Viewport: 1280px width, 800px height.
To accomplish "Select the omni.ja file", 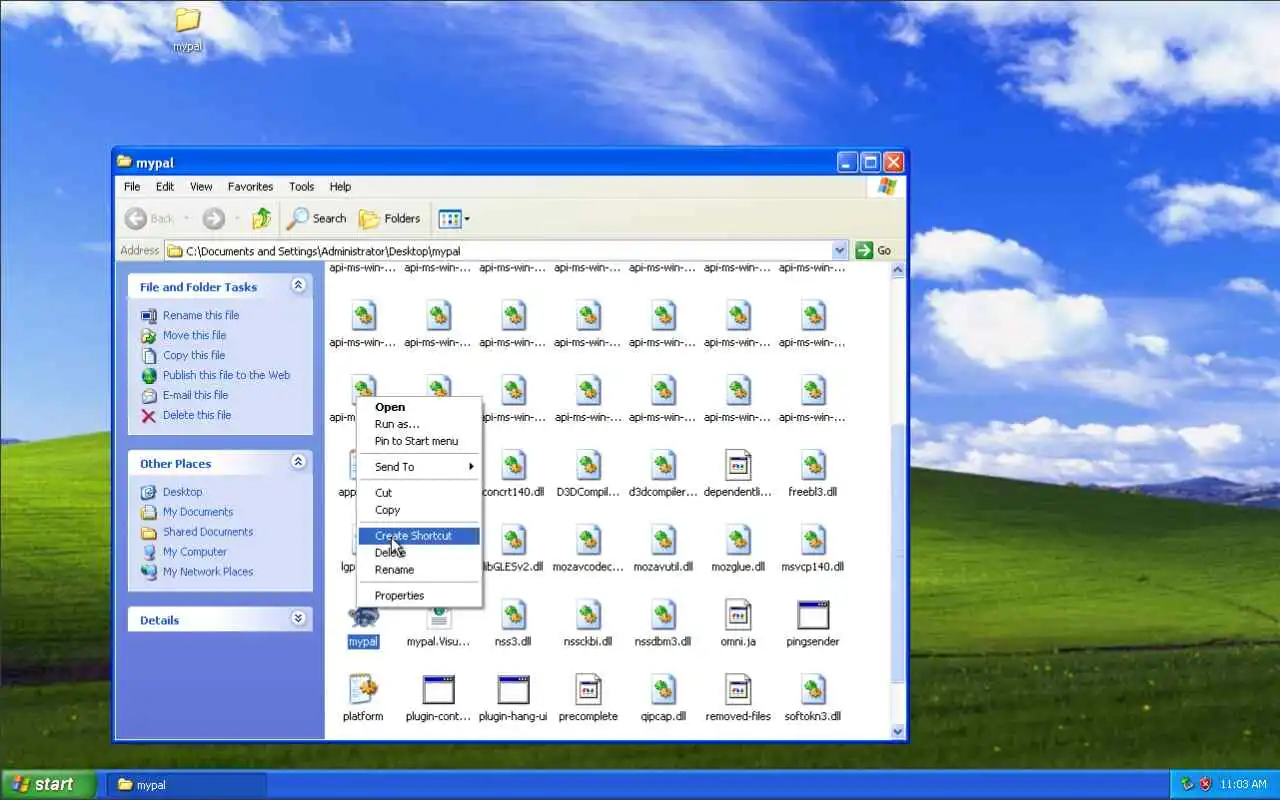I will pos(738,624).
